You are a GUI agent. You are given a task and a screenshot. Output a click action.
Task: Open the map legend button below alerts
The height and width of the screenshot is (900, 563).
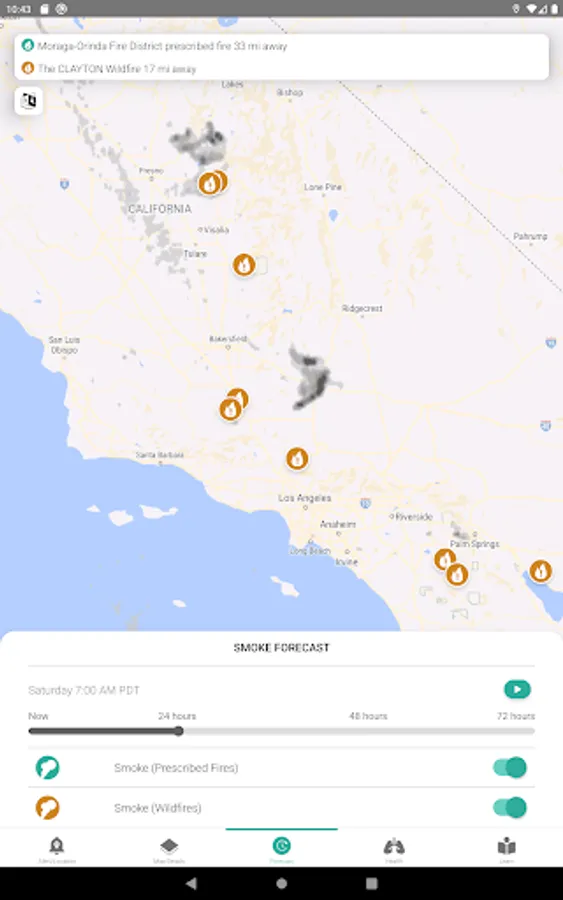(29, 100)
